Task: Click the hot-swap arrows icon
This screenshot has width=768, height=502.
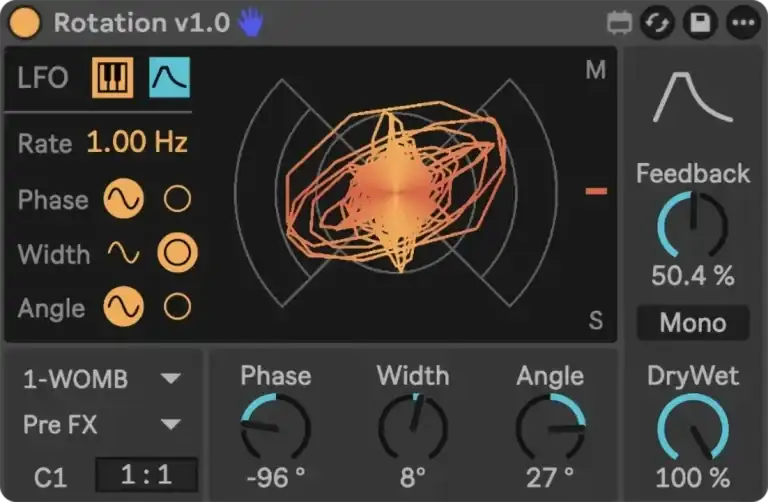Action: (x=657, y=23)
